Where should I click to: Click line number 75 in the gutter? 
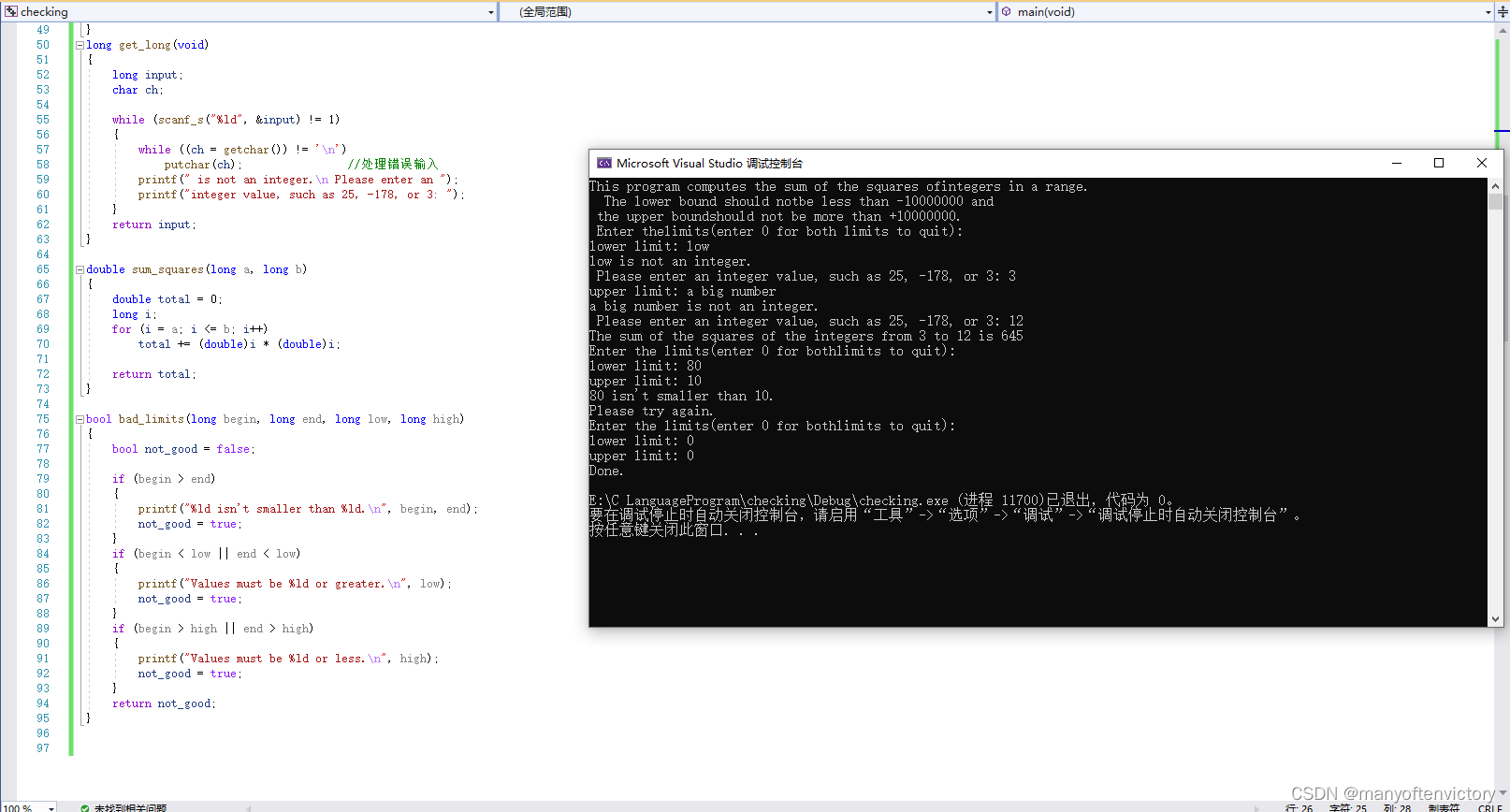click(x=43, y=419)
